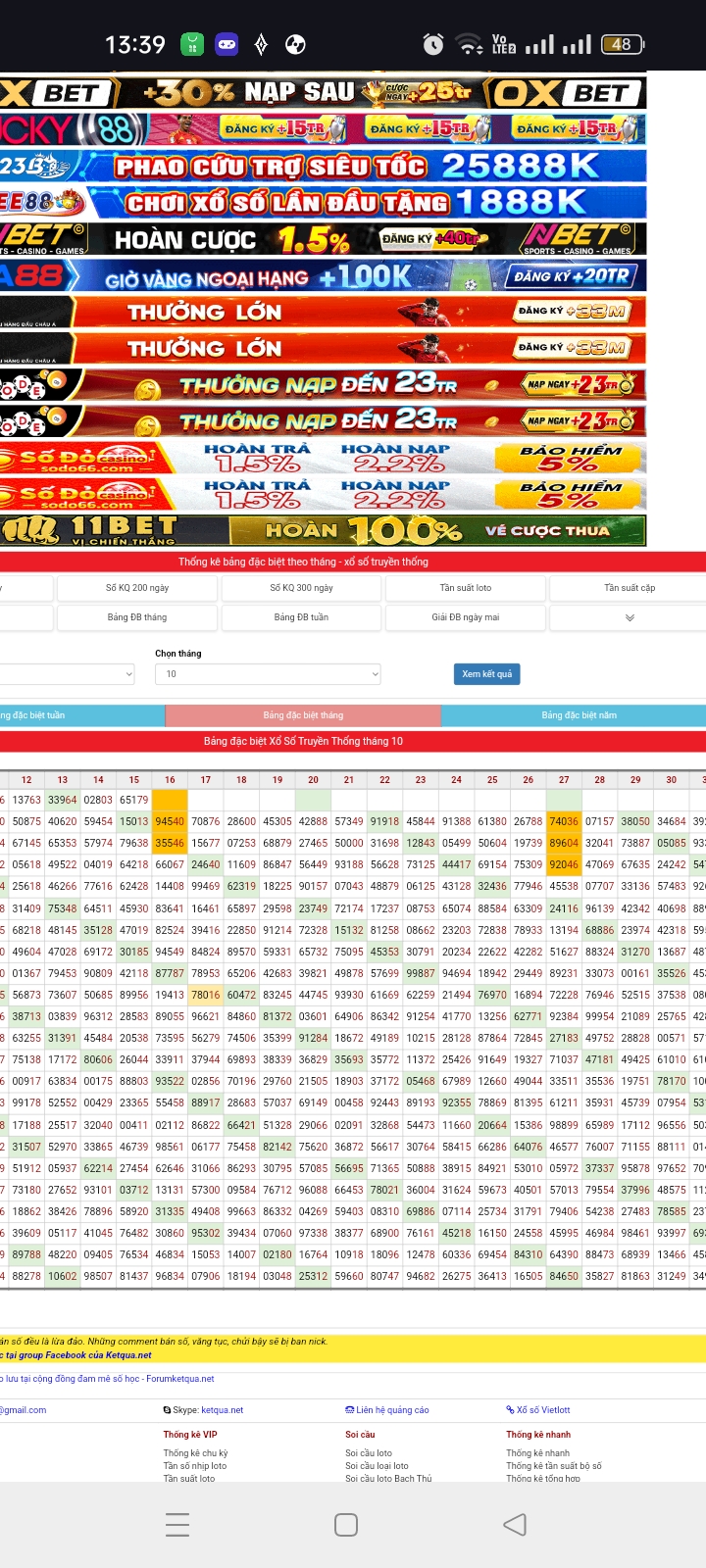Open the Xổ số Vietlott link

pyautogui.click(x=538, y=1410)
